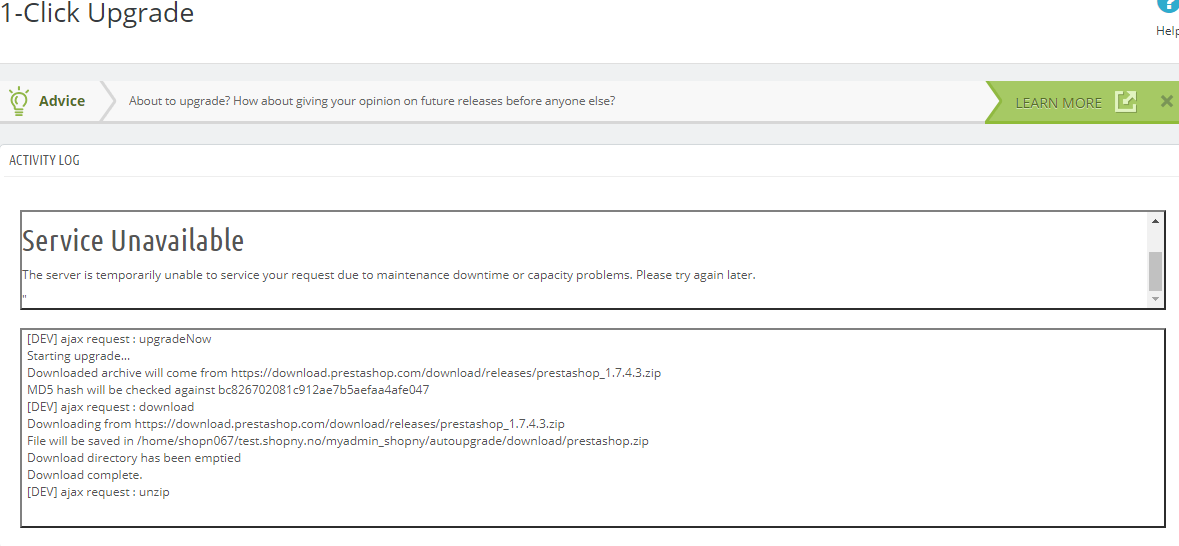
Task: Click the 1-Click Upgrade page title
Action: click(97, 14)
